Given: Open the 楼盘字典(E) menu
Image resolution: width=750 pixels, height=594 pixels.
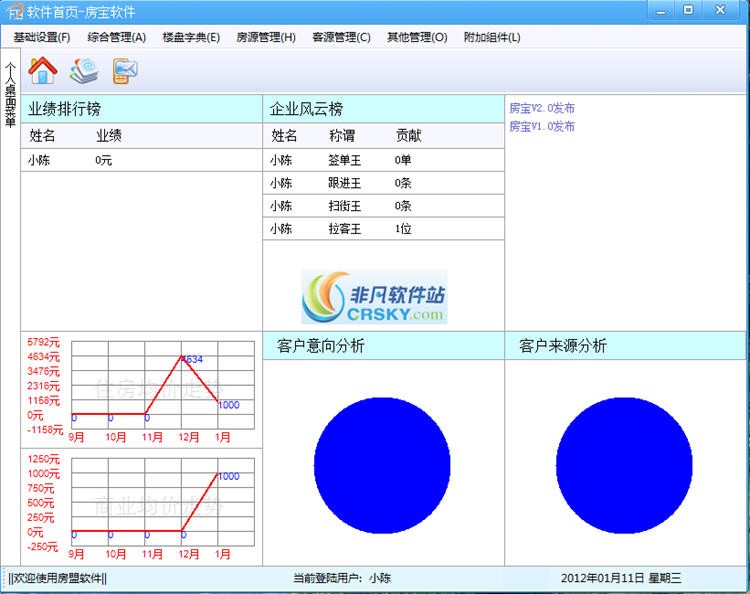Looking at the screenshot, I should (x=191, y=37).
